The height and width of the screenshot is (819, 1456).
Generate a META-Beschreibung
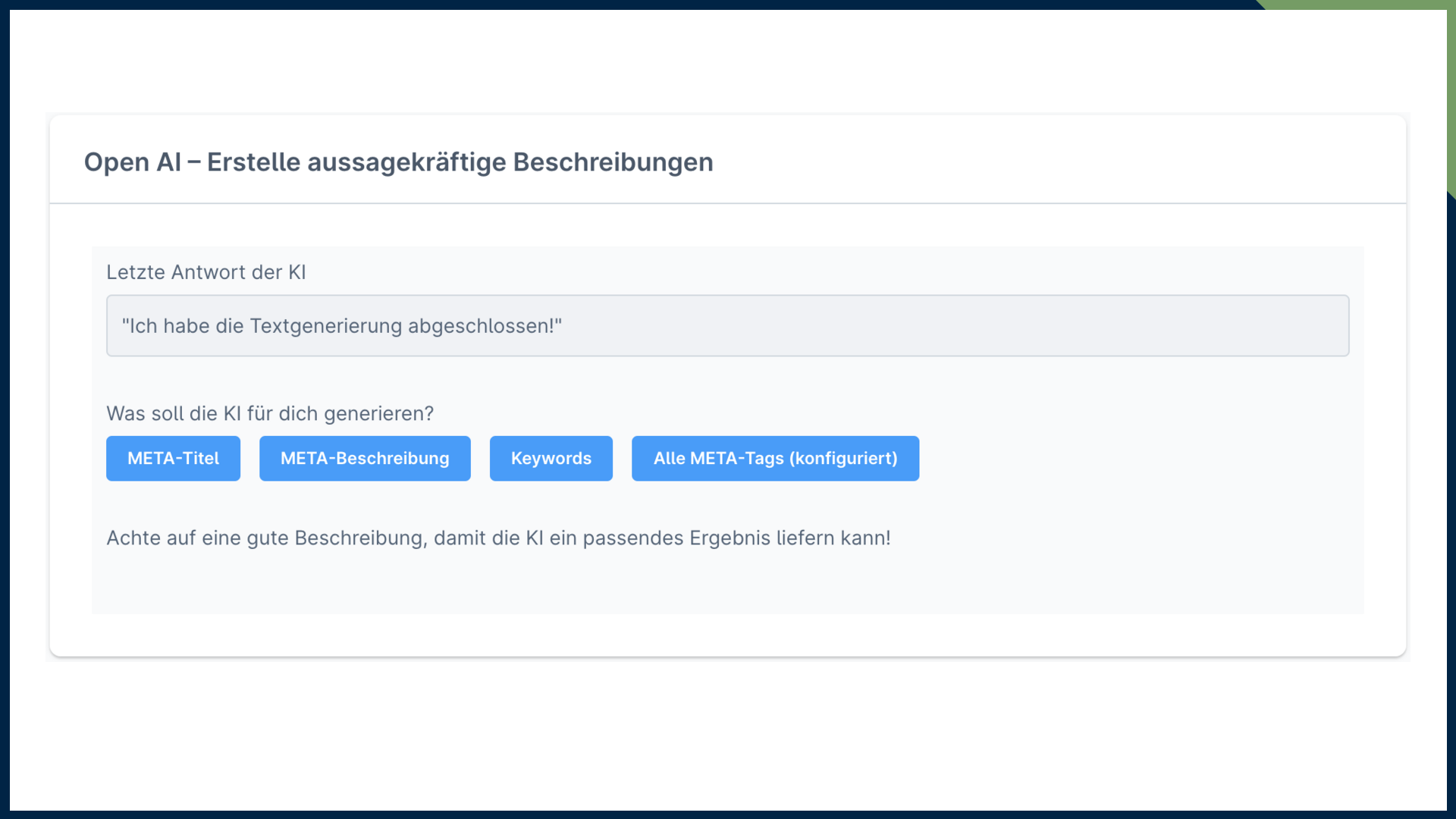(365, 458)
